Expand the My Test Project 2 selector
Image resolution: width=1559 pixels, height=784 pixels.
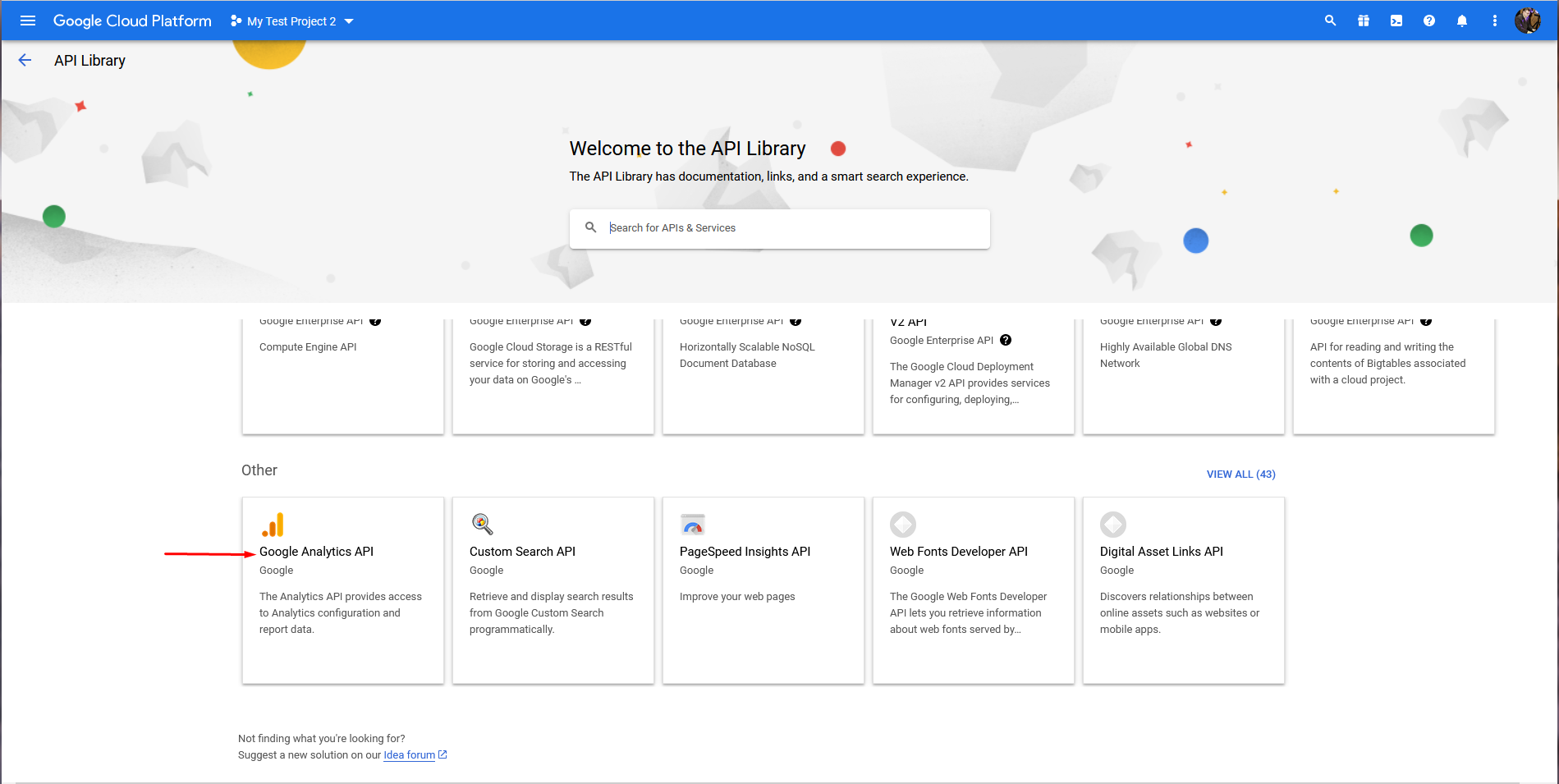pyautogui.click(x=292, y=21)
